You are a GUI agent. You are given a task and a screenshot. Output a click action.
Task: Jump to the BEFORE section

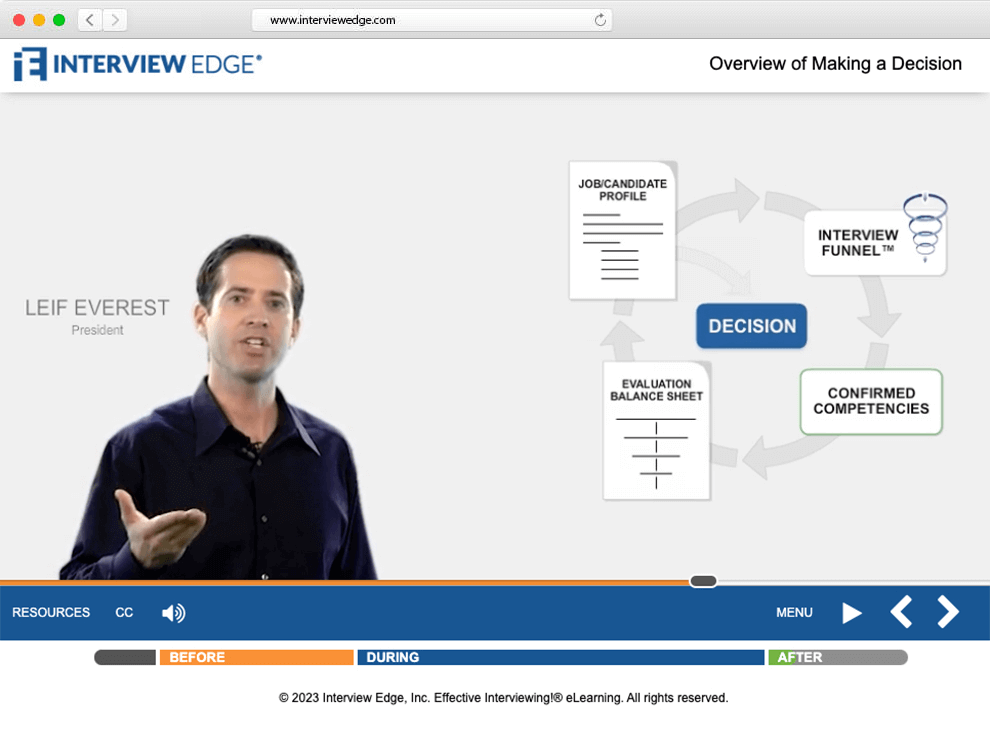click(x=256, y=658)
